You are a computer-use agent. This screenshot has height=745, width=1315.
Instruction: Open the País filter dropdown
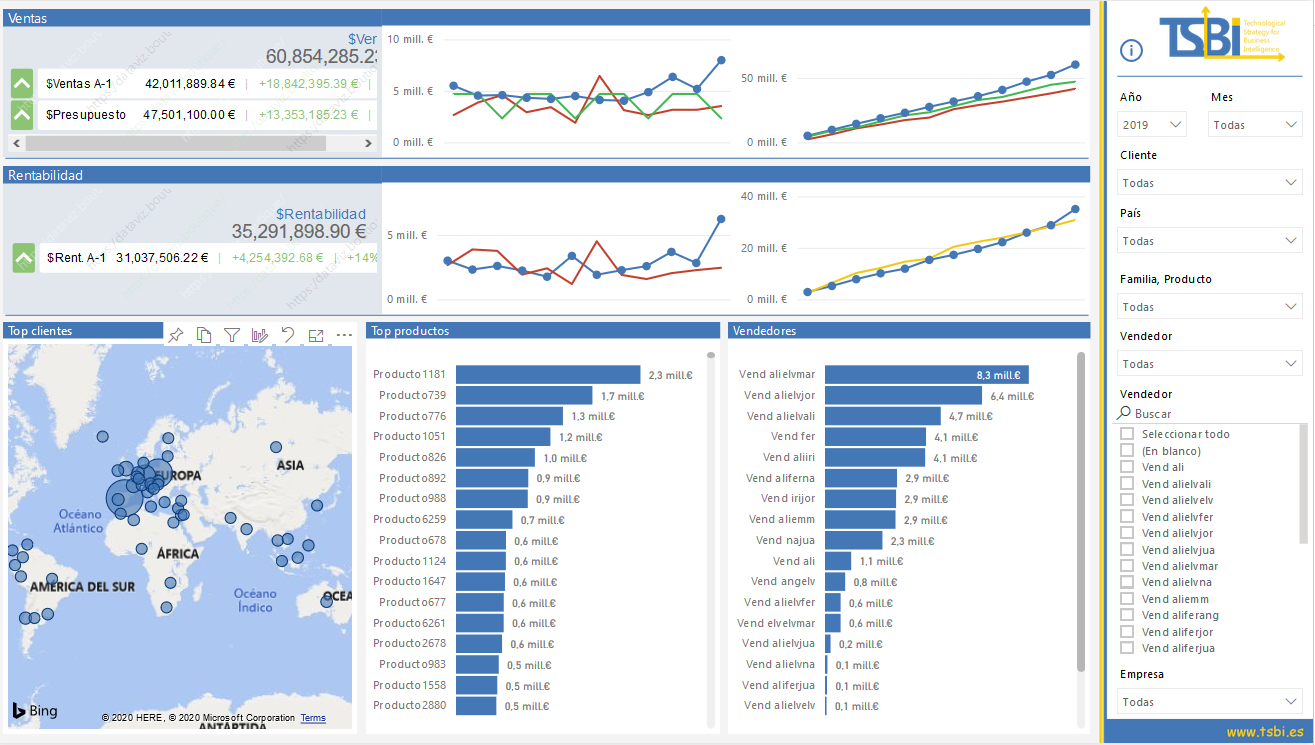1209,241
